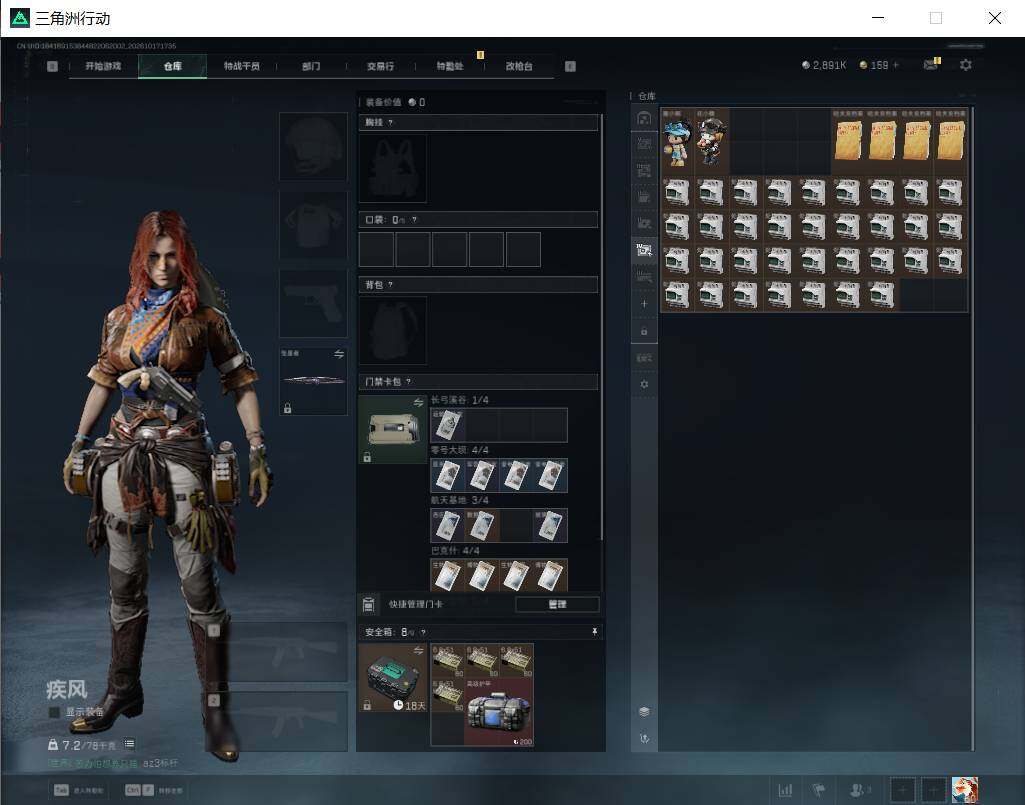Open the 部门 tab
Viewport: 1025px width, 805px height.
click(x=311, y=66)
